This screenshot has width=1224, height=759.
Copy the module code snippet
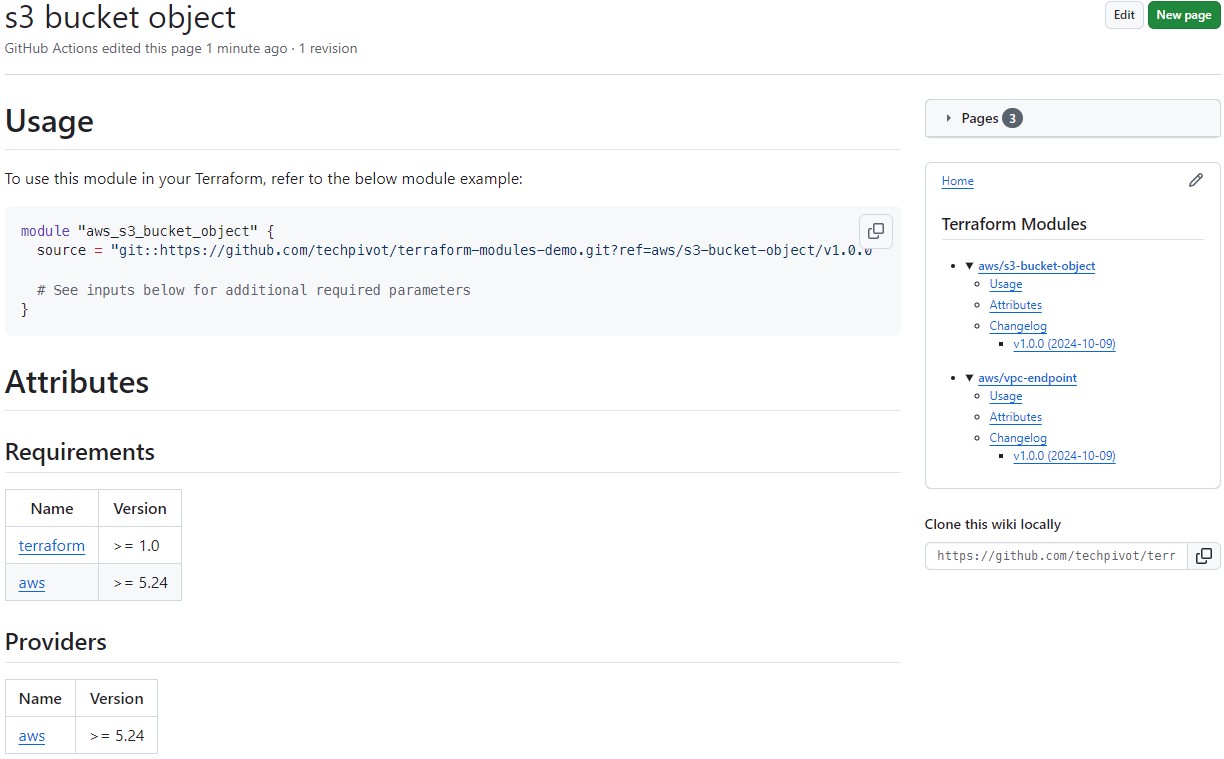tap(875, 231)
